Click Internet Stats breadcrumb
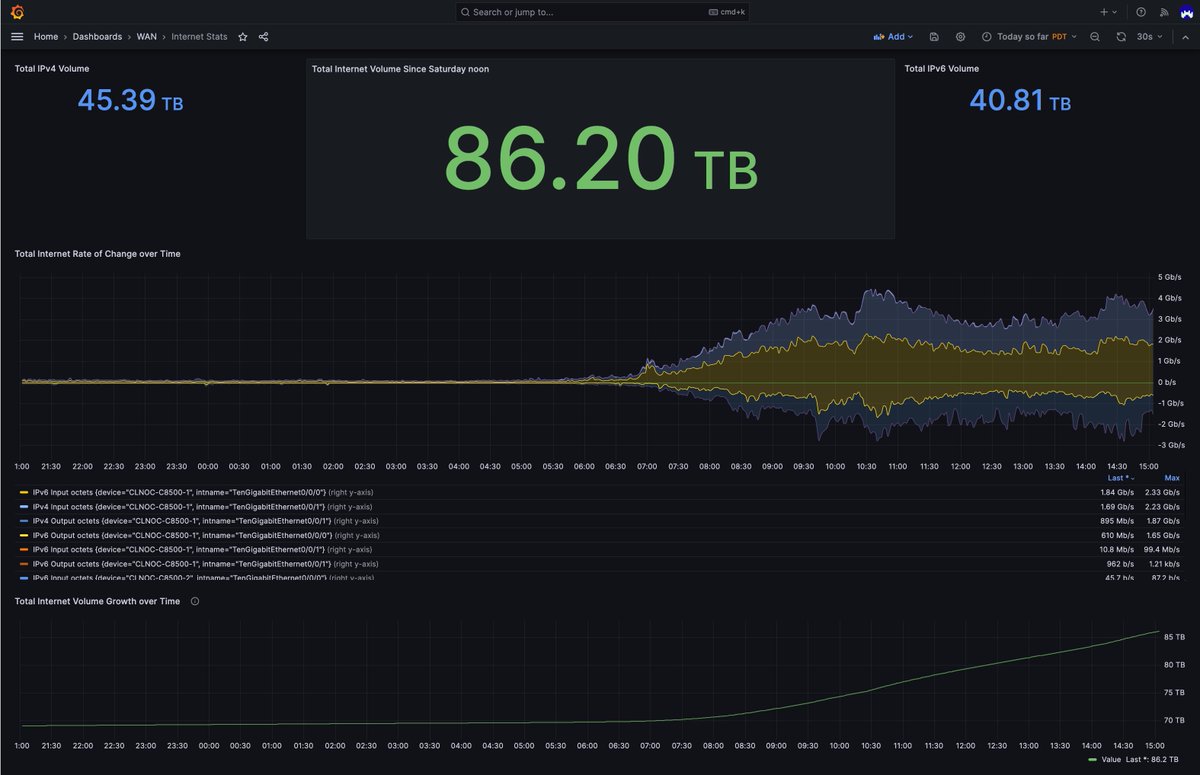The width and height of the screenshot is (1200, 775). pyautogui.click(x=199, y=36)
